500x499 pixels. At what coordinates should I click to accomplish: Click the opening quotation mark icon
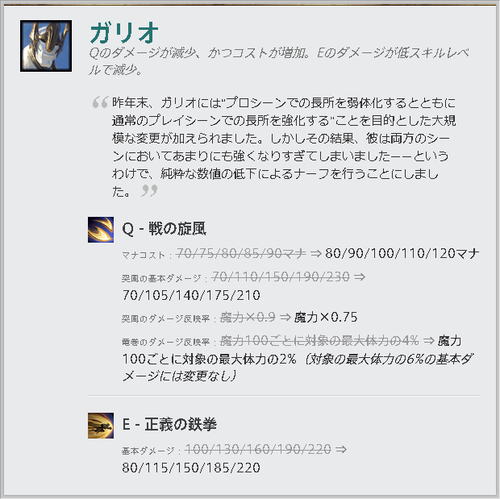[x=100, y=102]
